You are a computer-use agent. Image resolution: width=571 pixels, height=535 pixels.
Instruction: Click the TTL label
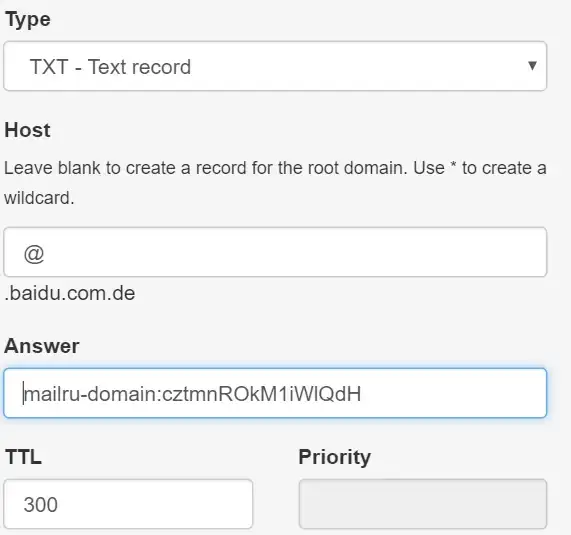(x=23, y=457)
